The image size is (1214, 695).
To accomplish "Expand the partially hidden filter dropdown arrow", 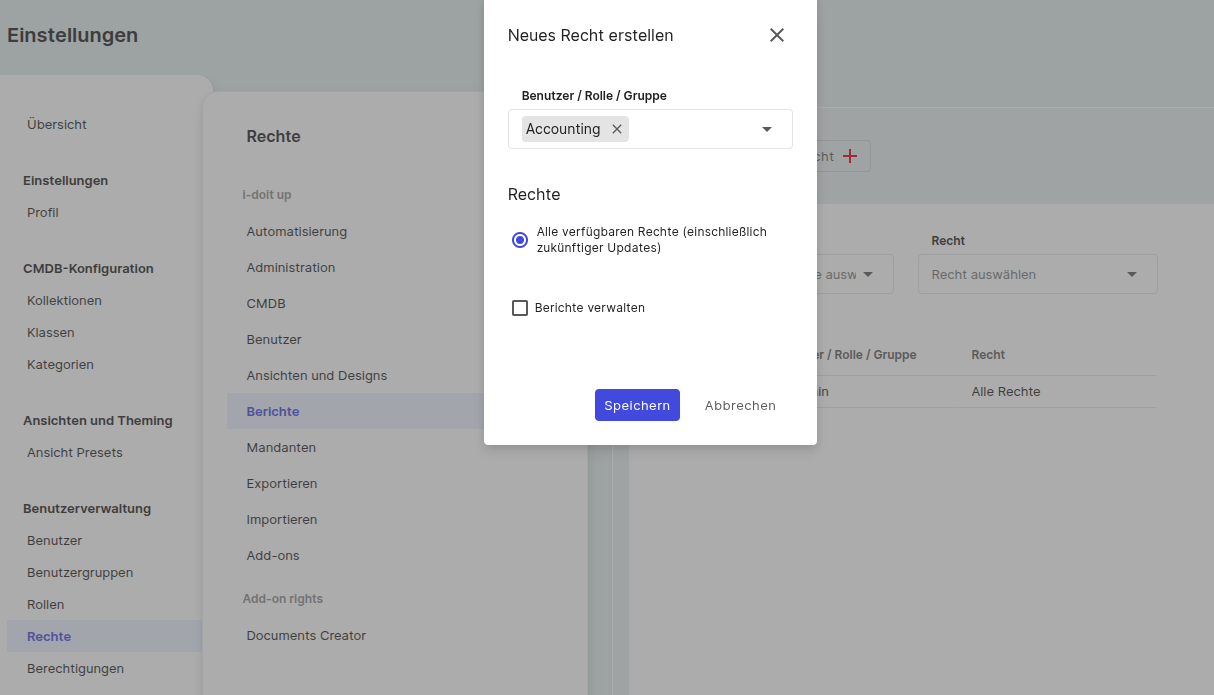I will pyautogui.click(x=868, y=274).
